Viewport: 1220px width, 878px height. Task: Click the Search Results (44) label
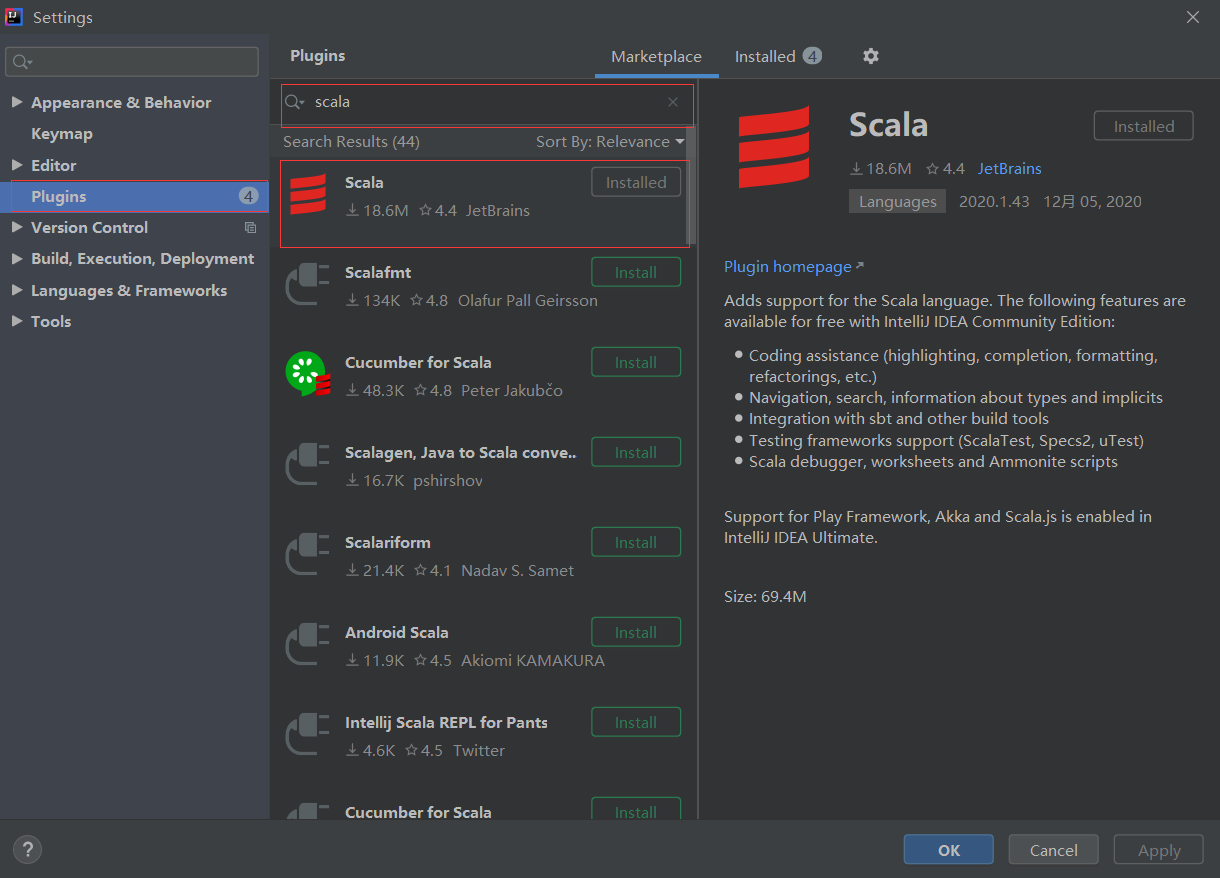pos(351,142)
